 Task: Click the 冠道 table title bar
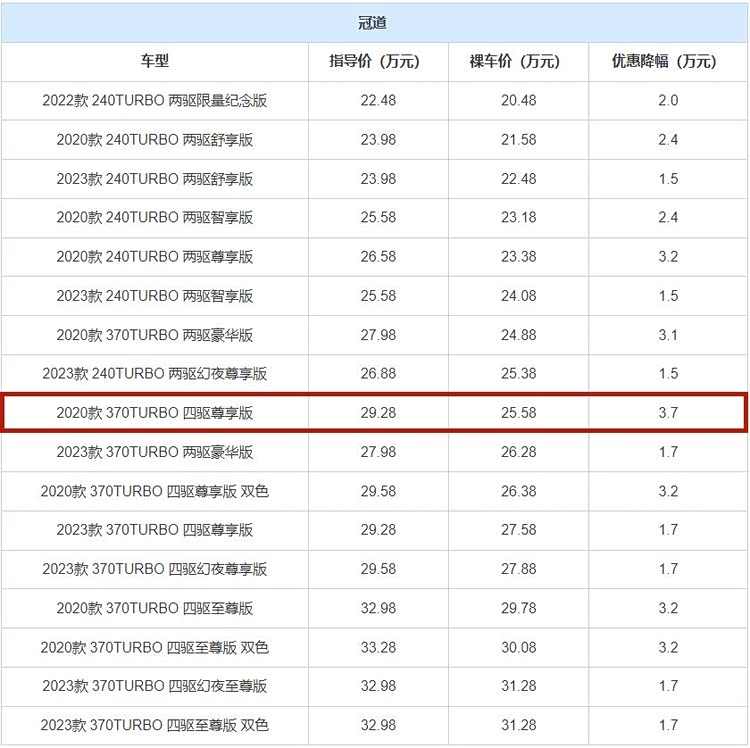tap(374, 22)
